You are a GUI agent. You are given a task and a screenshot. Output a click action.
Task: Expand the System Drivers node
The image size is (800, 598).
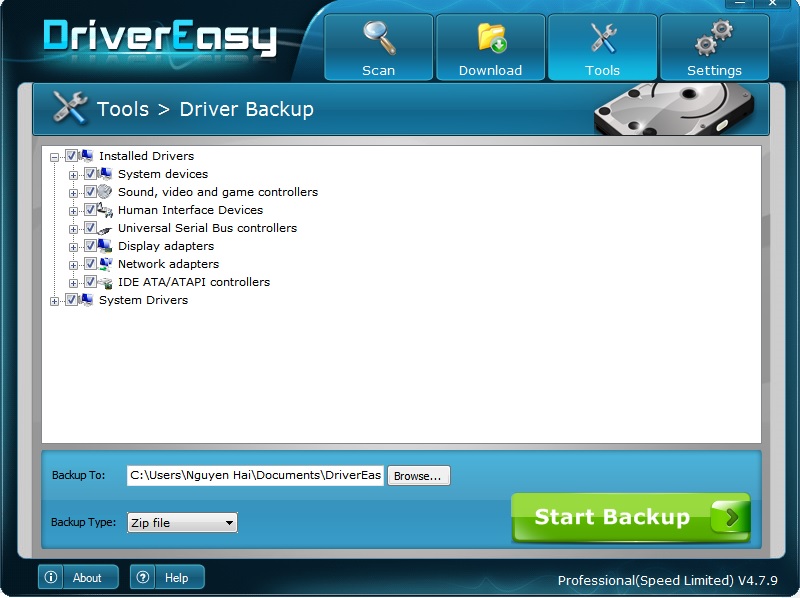54,301
